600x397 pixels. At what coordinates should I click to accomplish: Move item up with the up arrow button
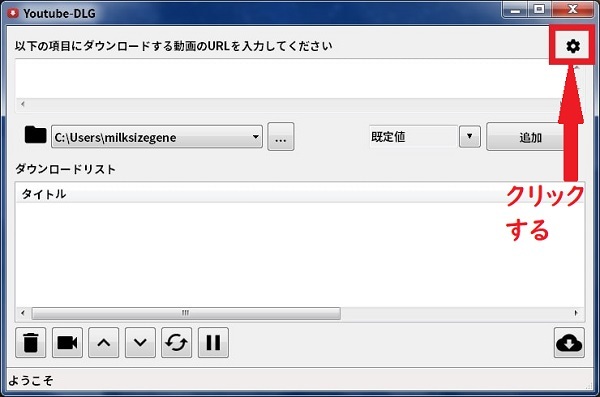(104, 342)
